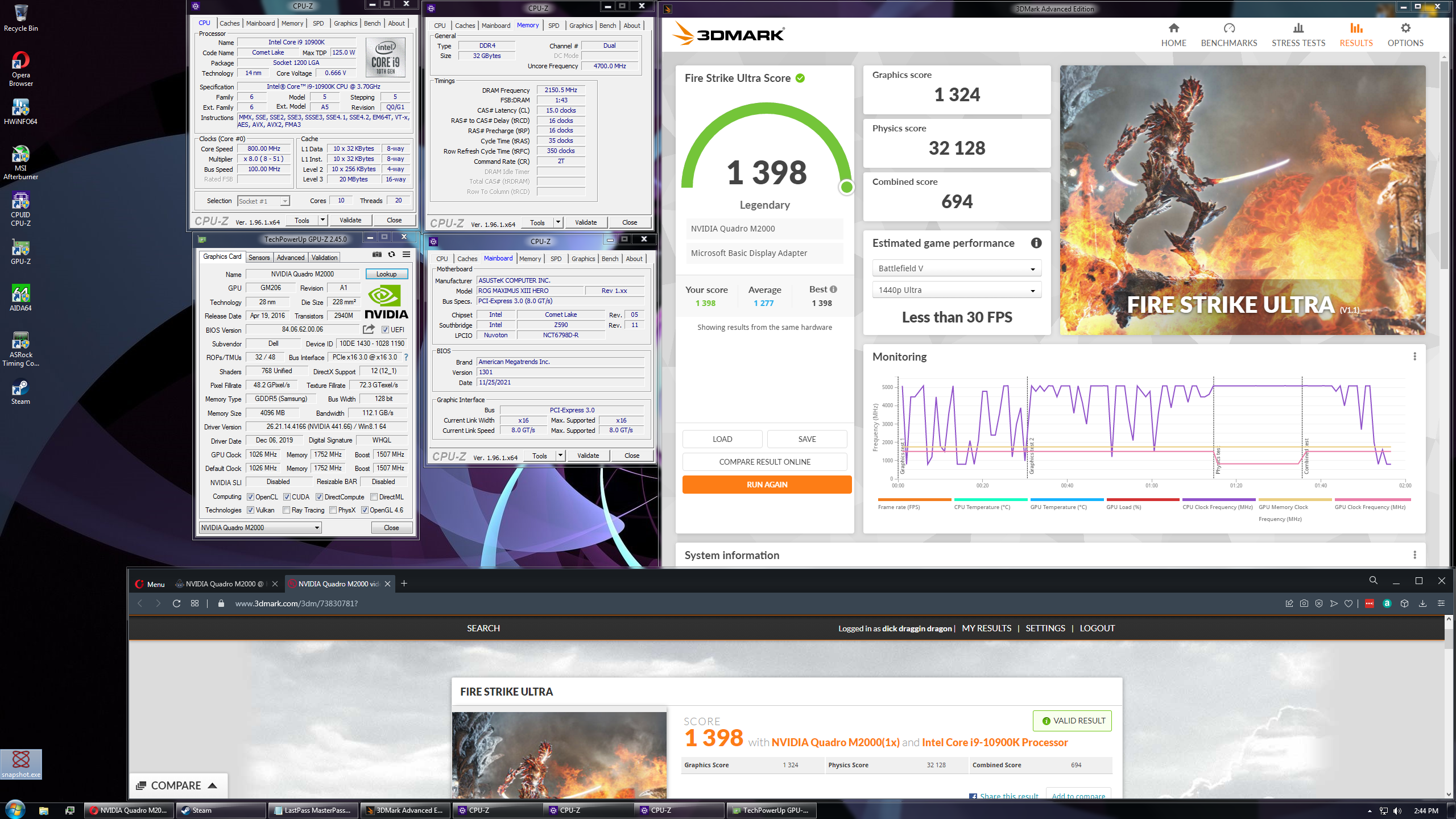The image size is (1456, 819).
Task: Click GPU-Z BIOS export share icon
Action: pyautogui.click(x=369, y=329)
